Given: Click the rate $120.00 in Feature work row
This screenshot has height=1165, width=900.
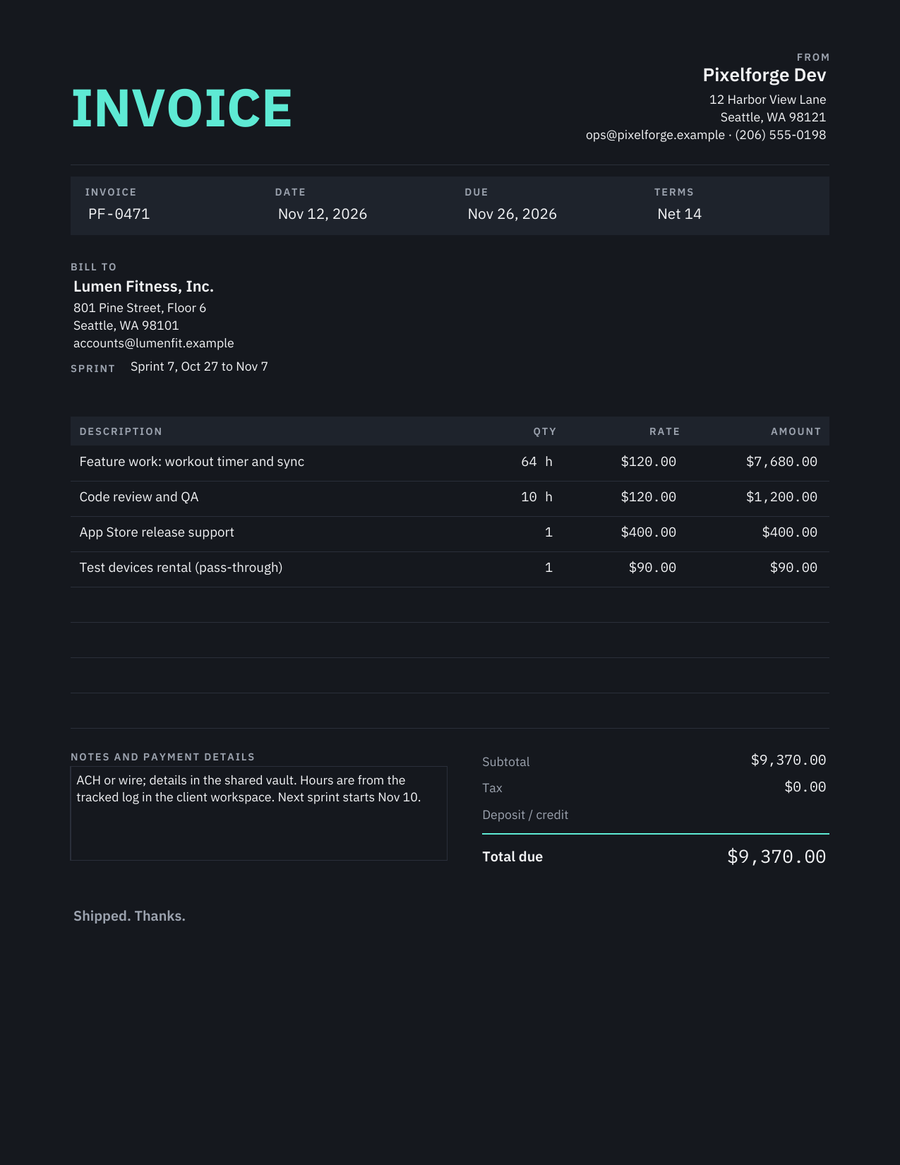Looking at the screenshot, I should click(649, 461).
